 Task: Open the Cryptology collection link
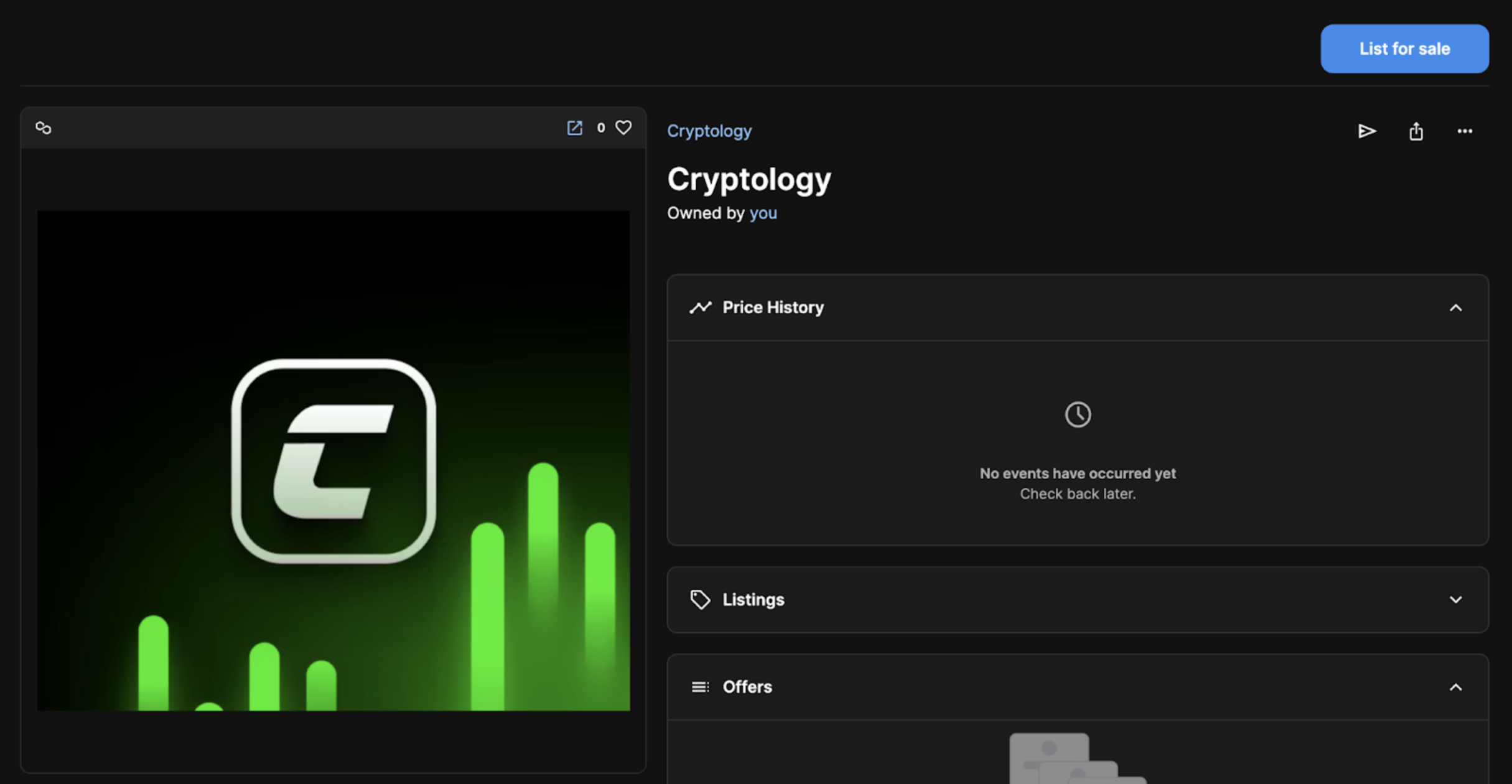pyautogui.click(x=709, y=131)
